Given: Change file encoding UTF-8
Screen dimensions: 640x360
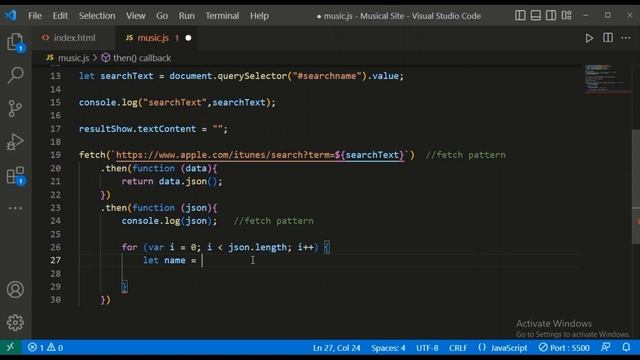Looking at the screenshot, I should pyautogui.click(x=427, y=348).
